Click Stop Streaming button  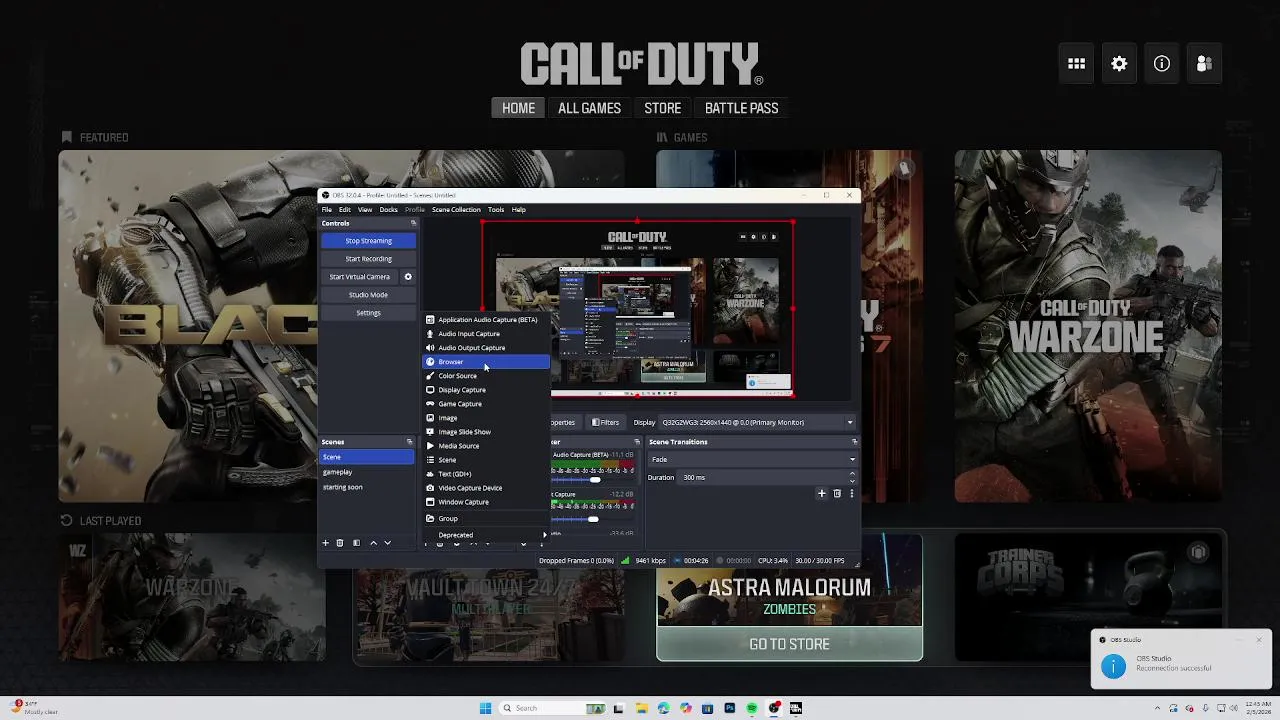tap(368, 241)
